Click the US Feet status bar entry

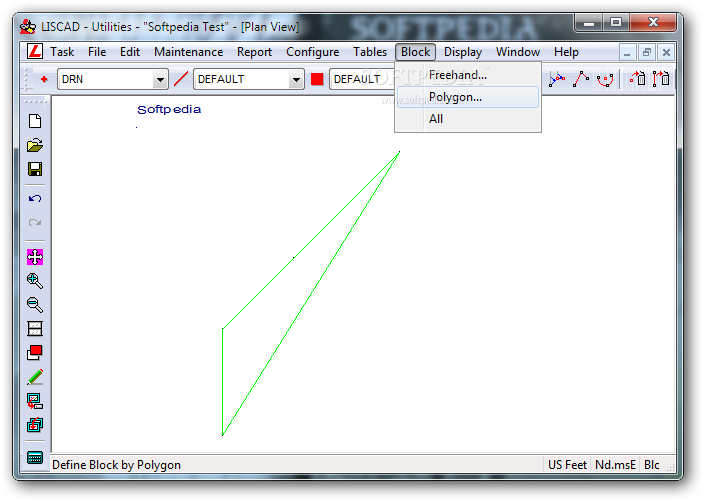567,465
